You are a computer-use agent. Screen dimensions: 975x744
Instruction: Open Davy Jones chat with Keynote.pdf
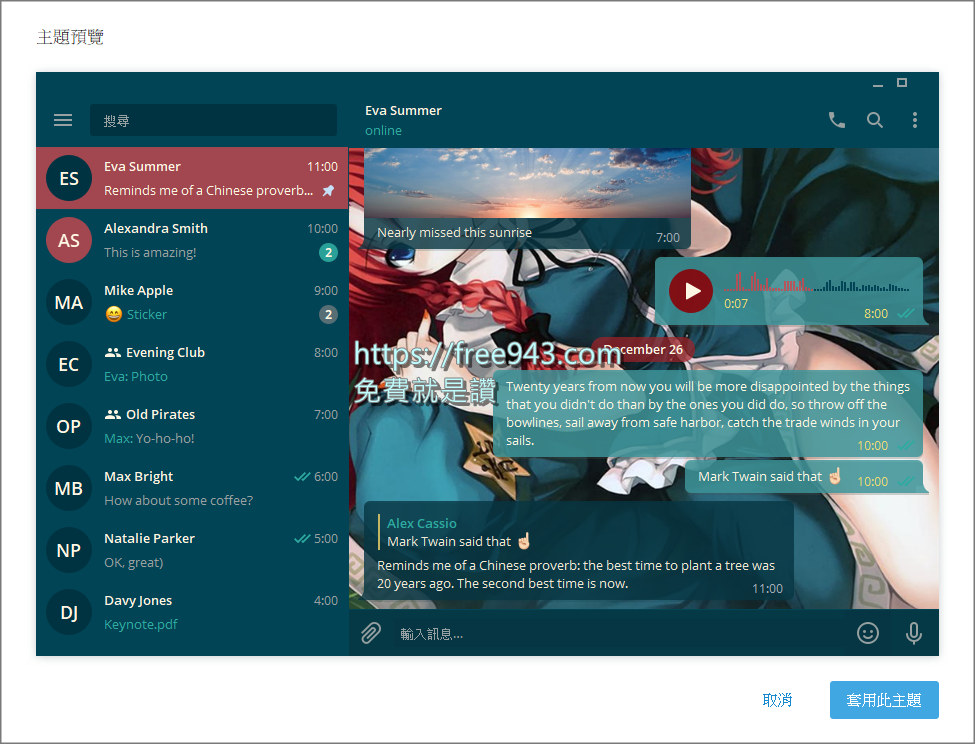point(192,612)
